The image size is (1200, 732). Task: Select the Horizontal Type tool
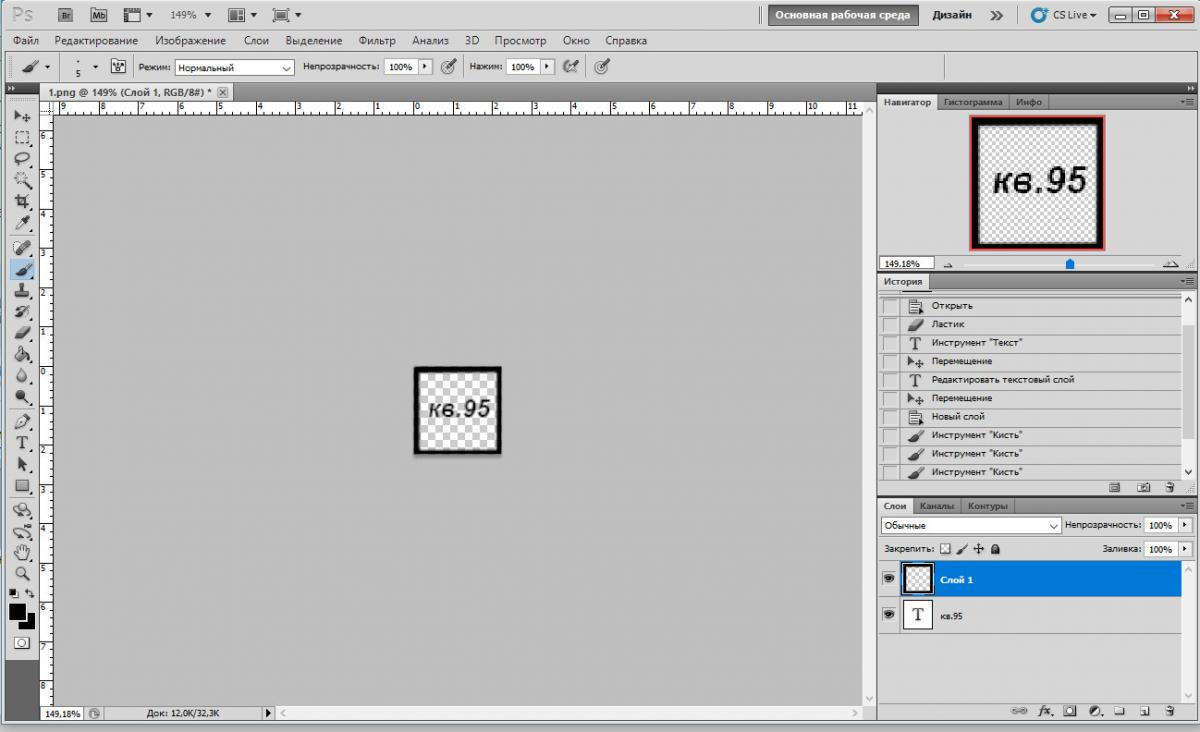(x=22, y=443)
